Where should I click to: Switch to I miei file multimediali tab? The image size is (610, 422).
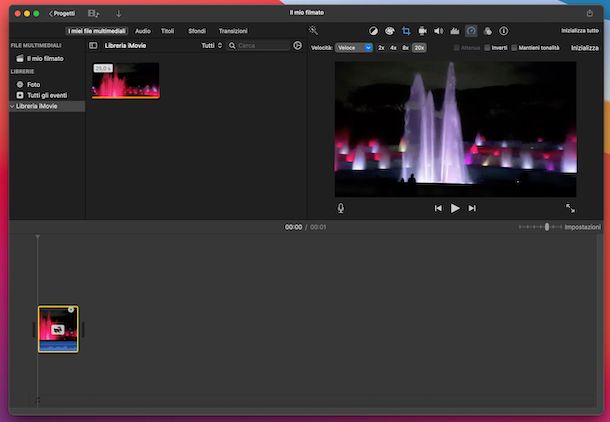[x=97, y=31]
